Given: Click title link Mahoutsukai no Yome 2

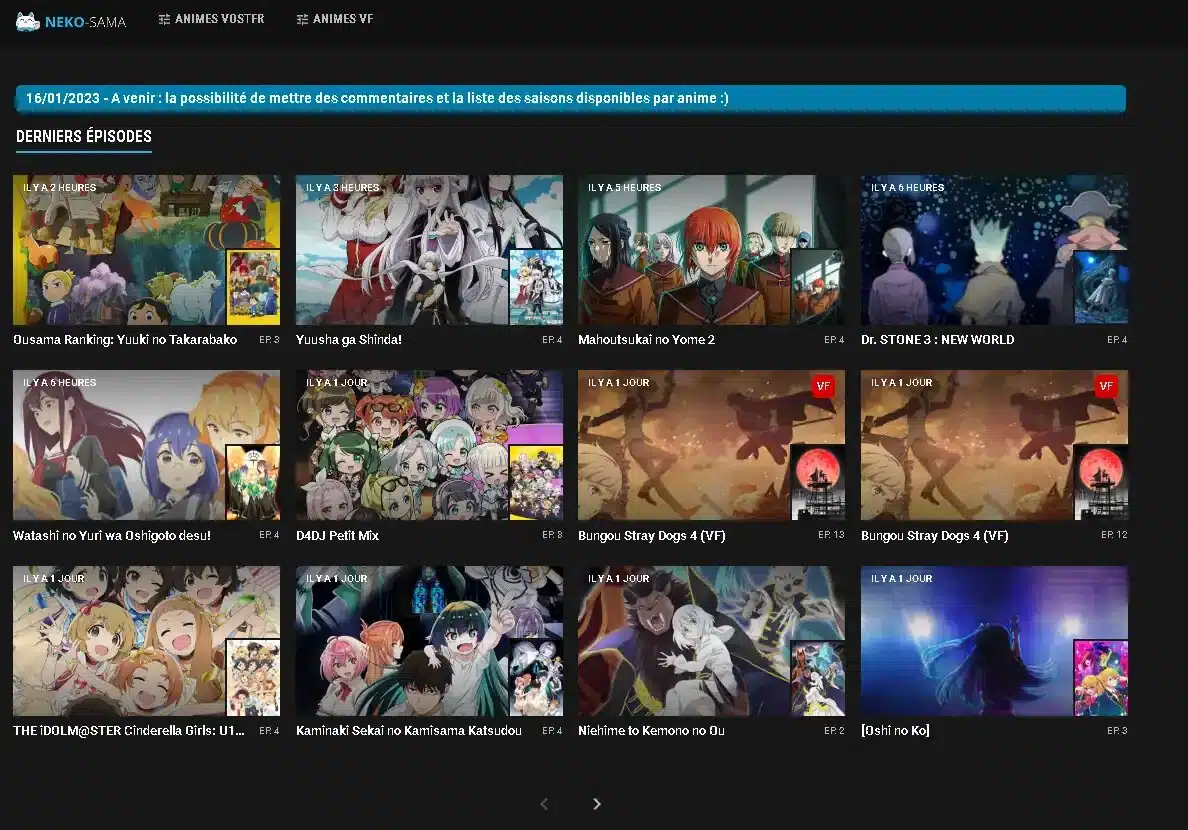Looking at the screenshot, I should point(646,340).
